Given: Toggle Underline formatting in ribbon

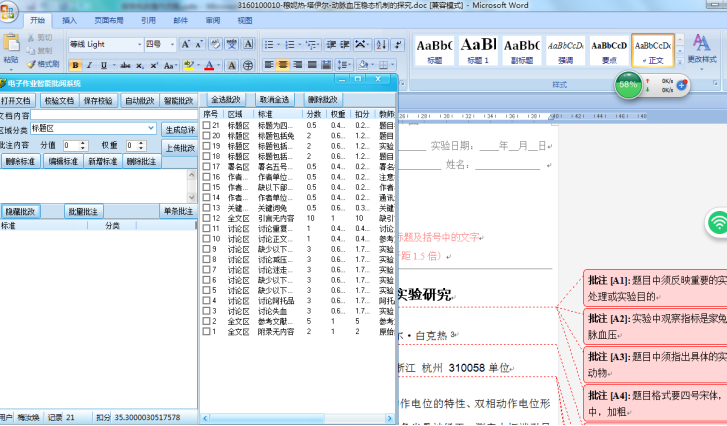Looking at the screenshot, I should tap(104, 65).
